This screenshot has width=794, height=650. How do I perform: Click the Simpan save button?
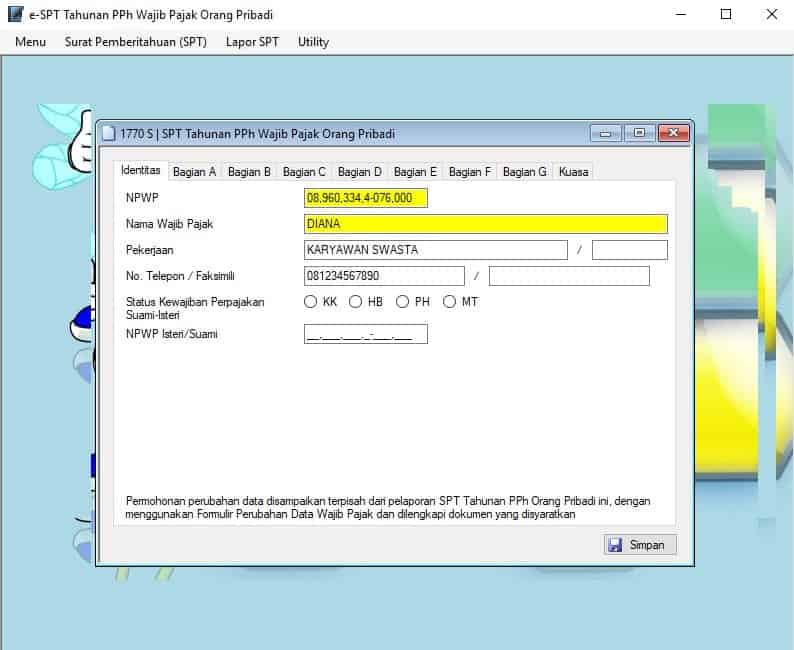click(640, 545)
